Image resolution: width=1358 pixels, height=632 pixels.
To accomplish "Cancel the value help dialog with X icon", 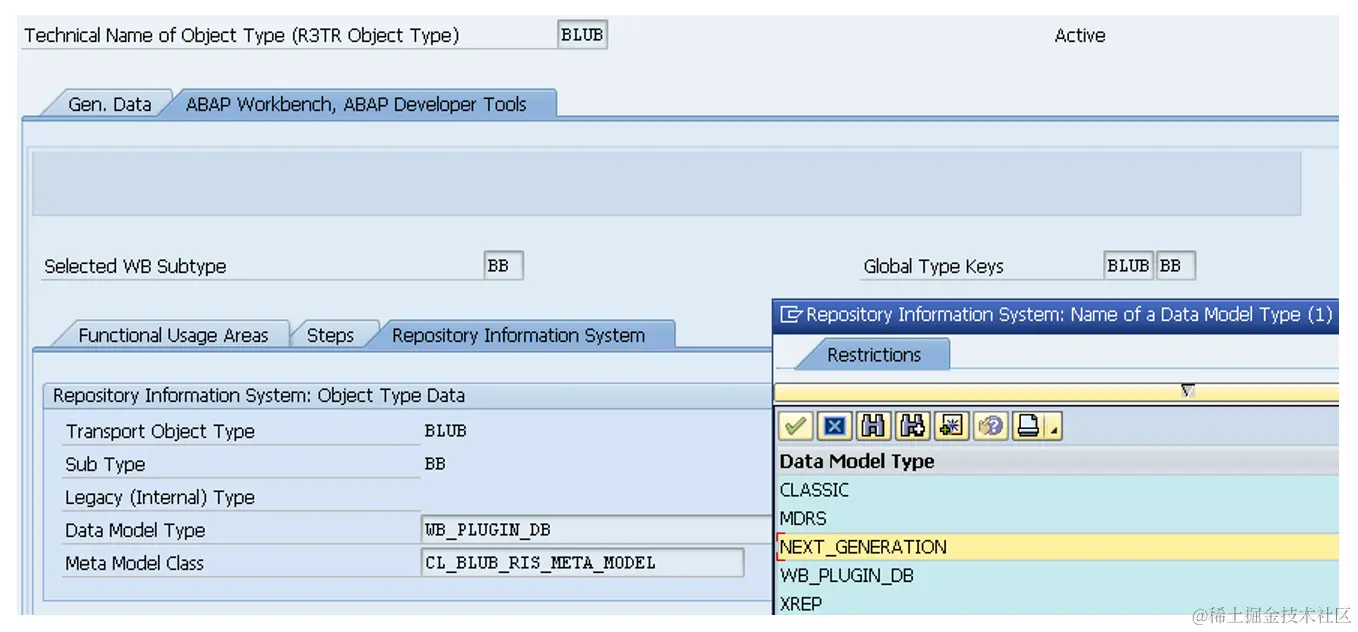I will pos(834,427).
